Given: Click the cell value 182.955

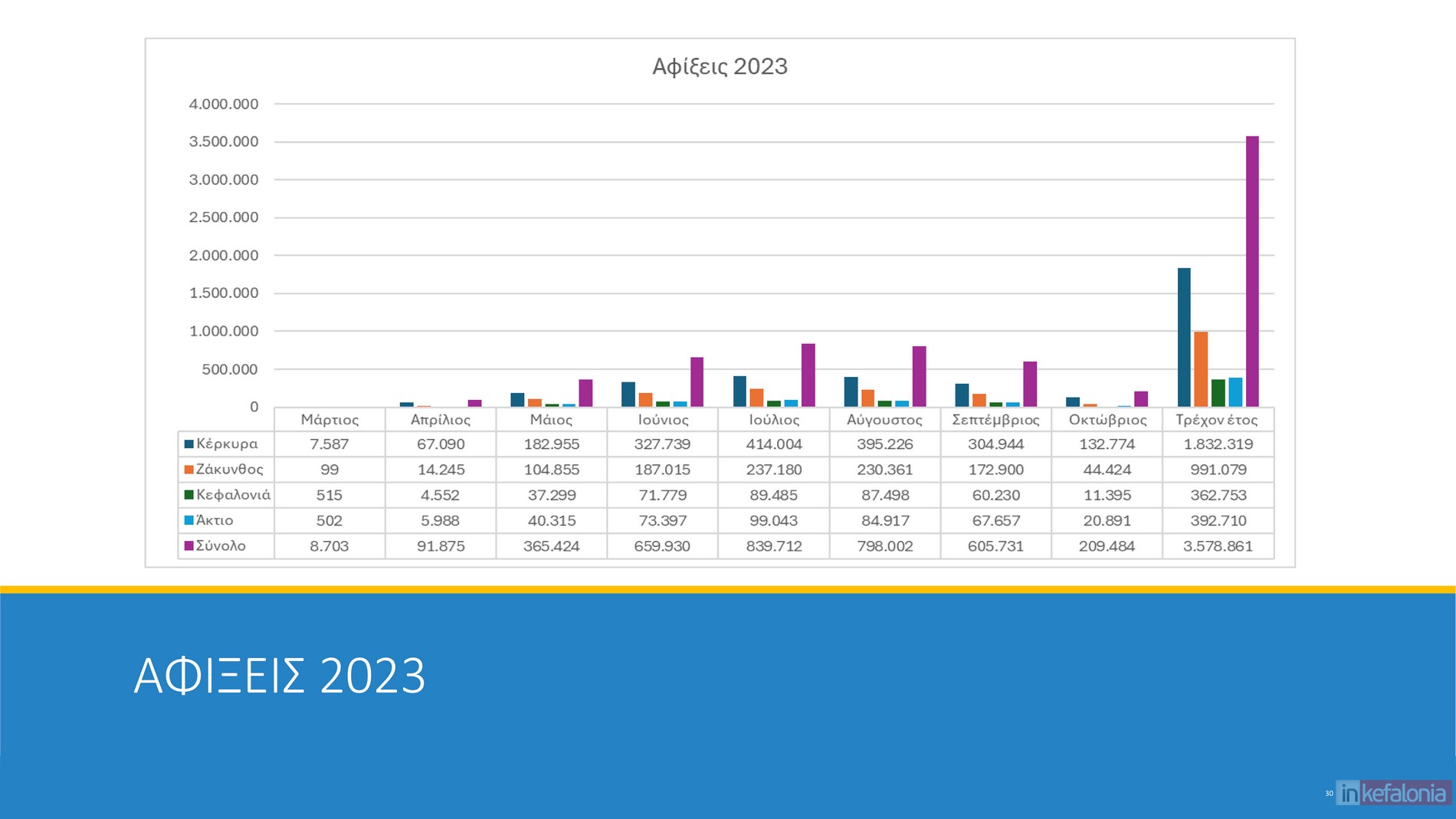Looking at the screenshot, I should click(552, 444).
